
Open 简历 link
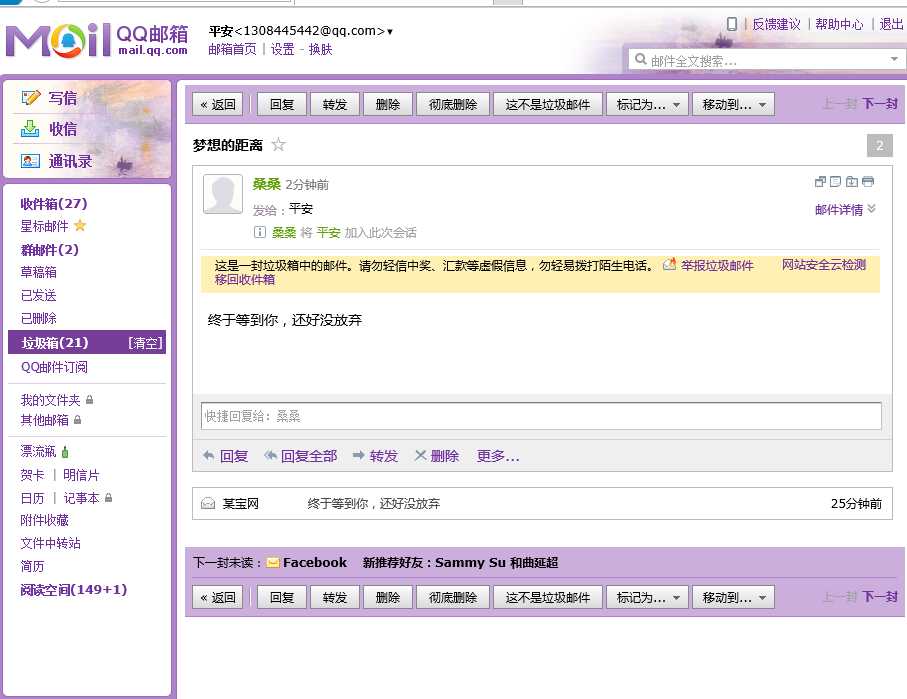32,566
